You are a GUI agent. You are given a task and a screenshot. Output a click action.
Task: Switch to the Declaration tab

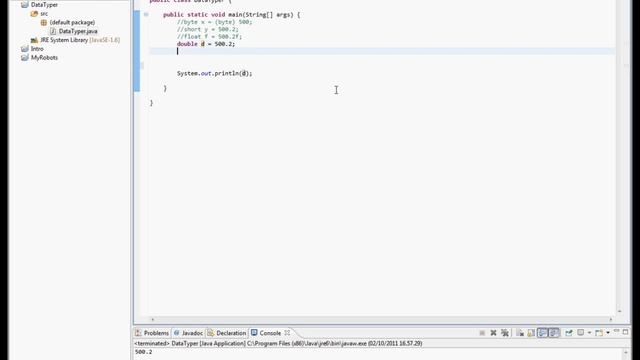227,333
